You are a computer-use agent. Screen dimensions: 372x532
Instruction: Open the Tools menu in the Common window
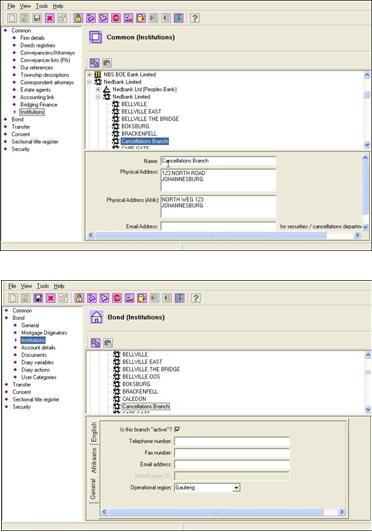[x=42, y=6]
